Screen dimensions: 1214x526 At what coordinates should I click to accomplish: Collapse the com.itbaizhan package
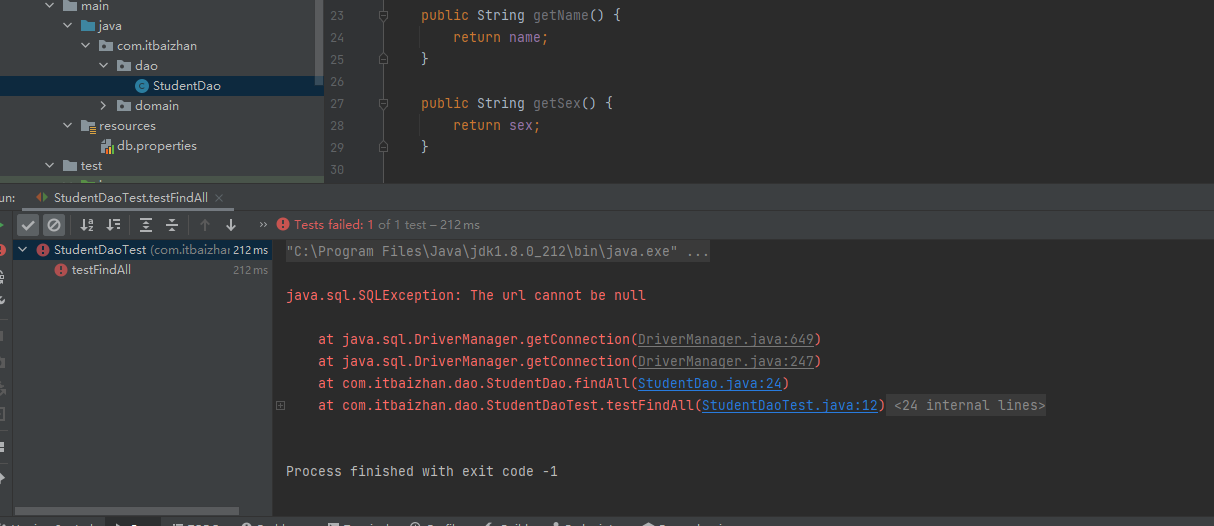click(x=85, y=46)
